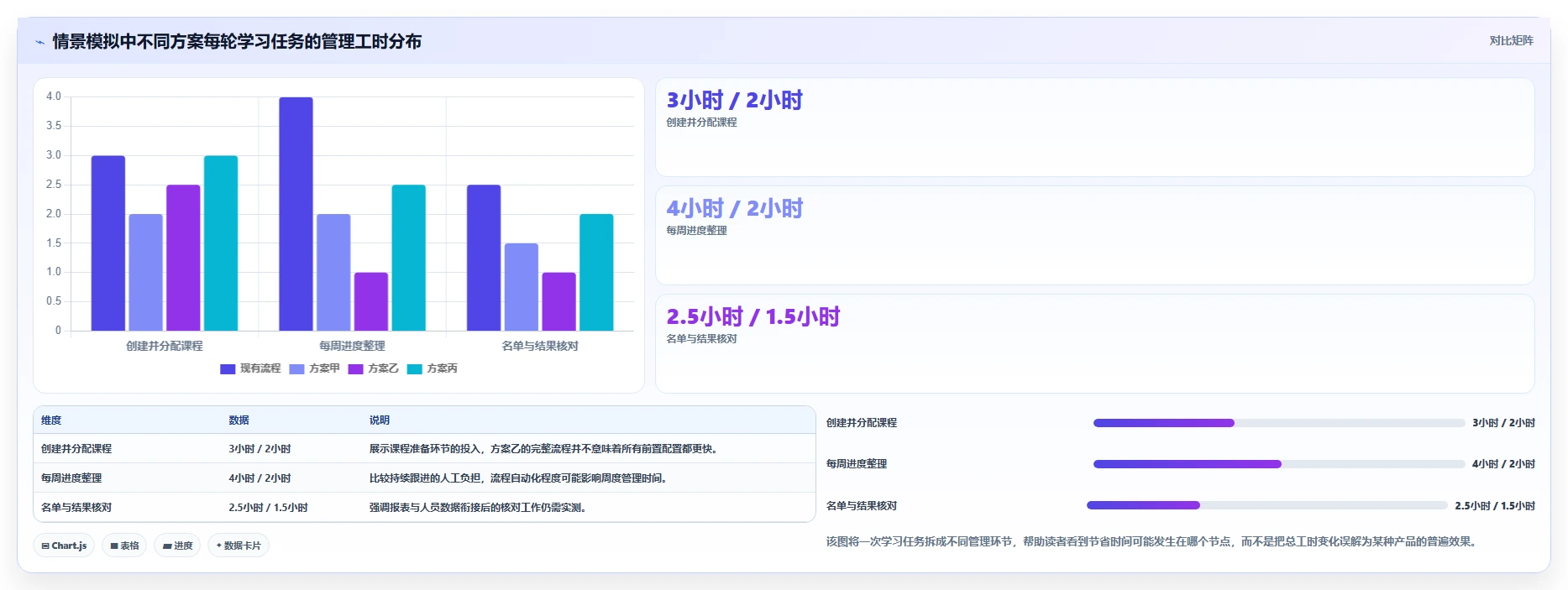
Task: Click the 方案甲 bar in 创建并分配课程 group
Action: [x=145, y=272]
